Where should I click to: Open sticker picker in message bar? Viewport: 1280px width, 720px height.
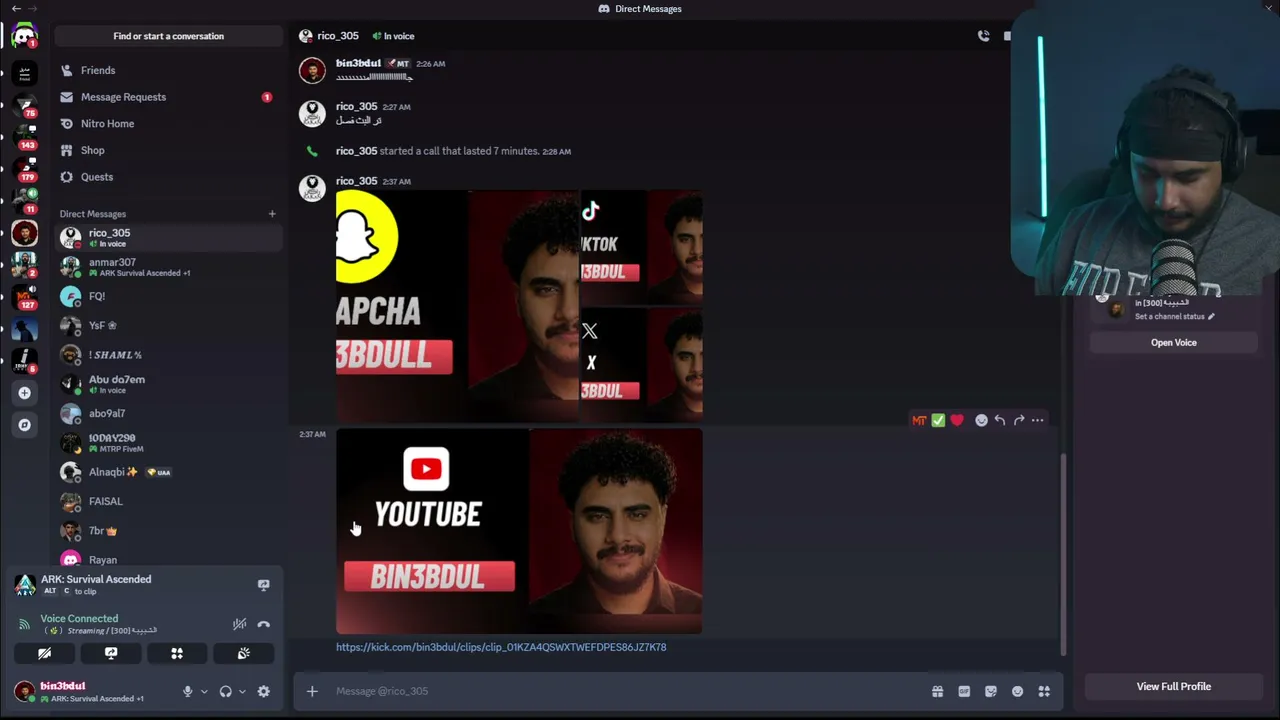click(991, 691)
